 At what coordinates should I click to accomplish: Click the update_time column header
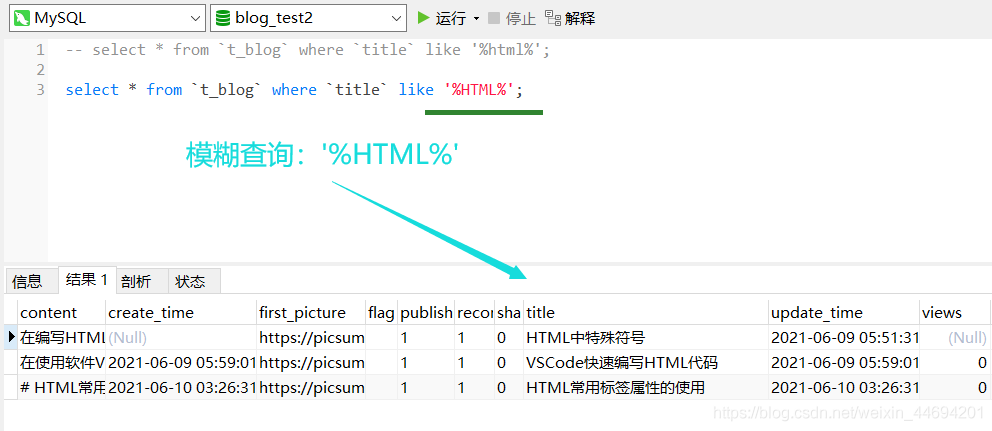click(x=844, y=313)
